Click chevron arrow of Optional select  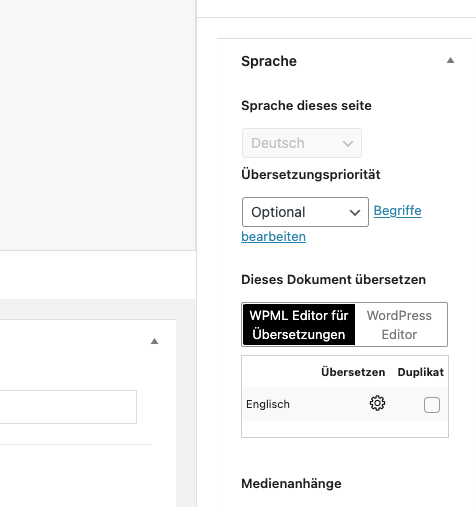coord(355,213)
